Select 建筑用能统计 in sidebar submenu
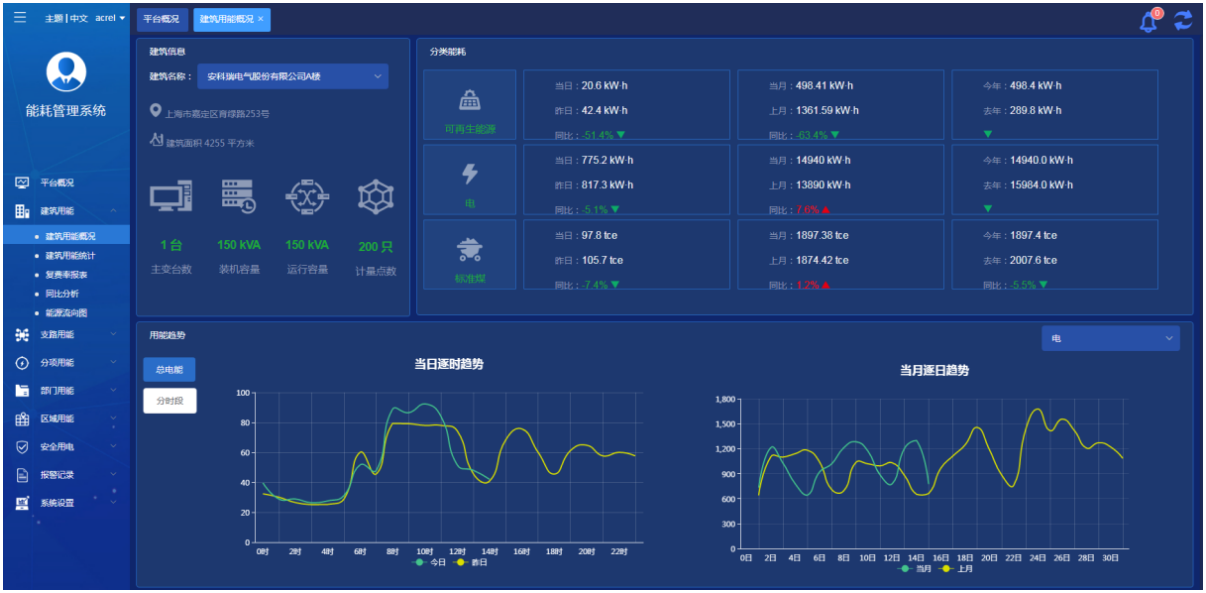Viewport: 1206px width, 593px height. (69, 255)
